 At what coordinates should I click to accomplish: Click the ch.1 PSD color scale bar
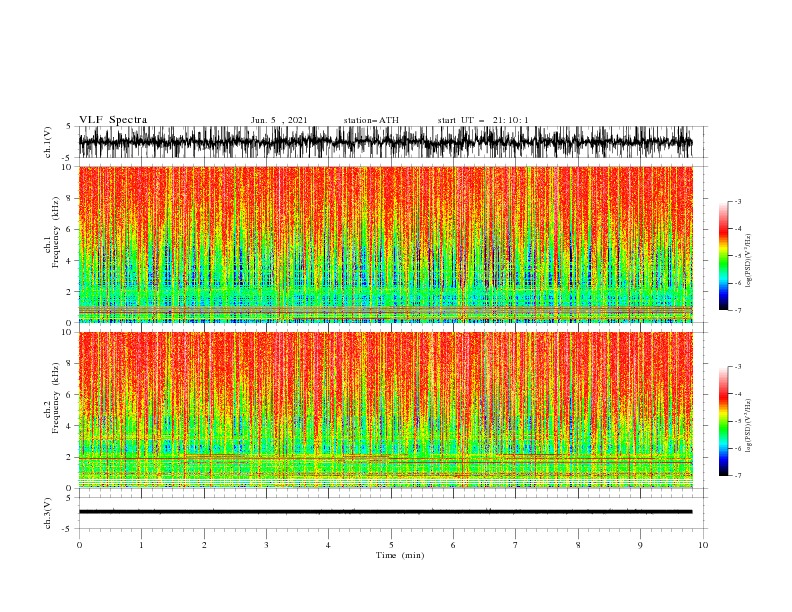(723, 255)
